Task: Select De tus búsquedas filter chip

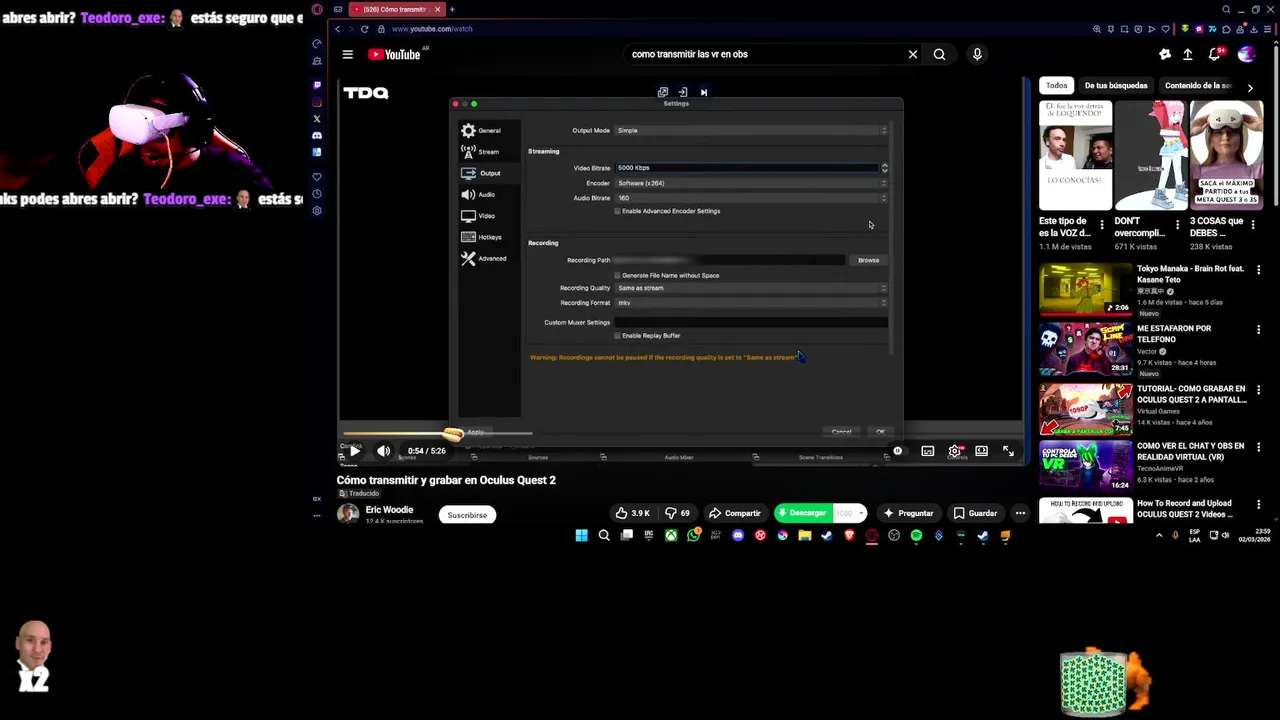Action: point(1116,86)
